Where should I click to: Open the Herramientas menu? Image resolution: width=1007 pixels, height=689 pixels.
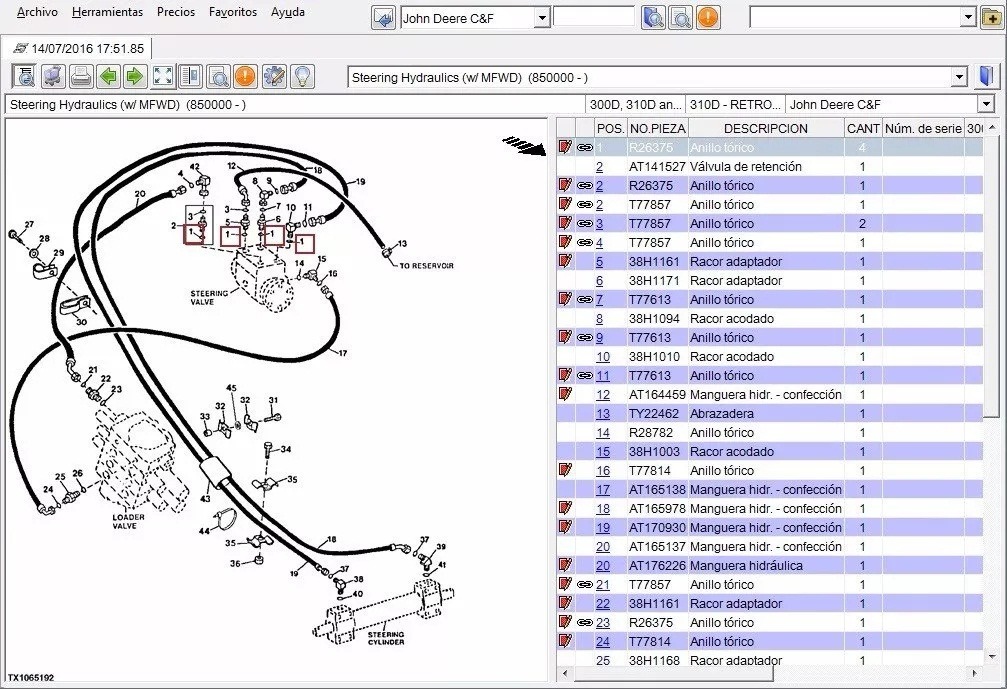pos(107,12)
